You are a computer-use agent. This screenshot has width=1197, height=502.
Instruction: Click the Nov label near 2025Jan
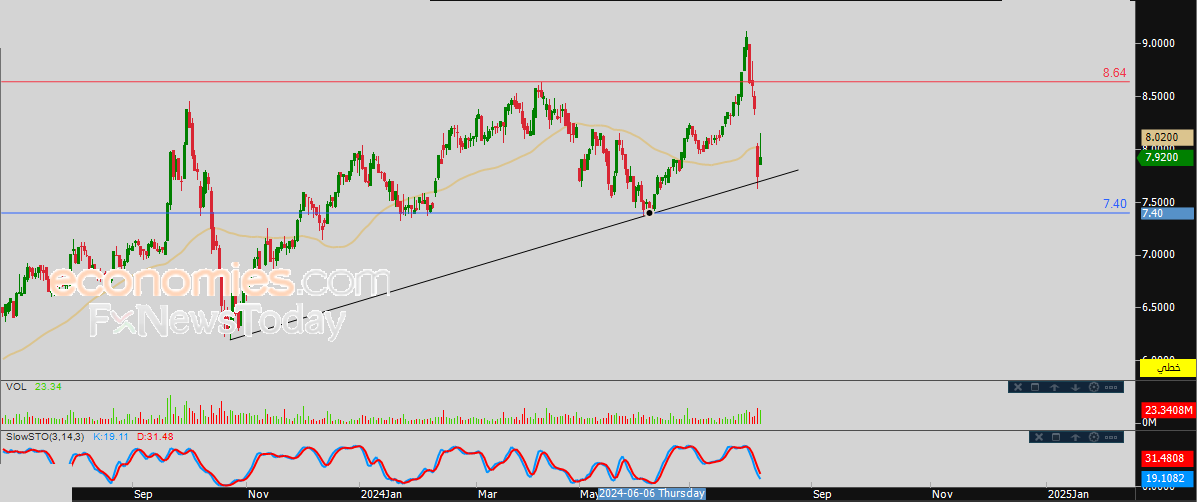[942, 494]
